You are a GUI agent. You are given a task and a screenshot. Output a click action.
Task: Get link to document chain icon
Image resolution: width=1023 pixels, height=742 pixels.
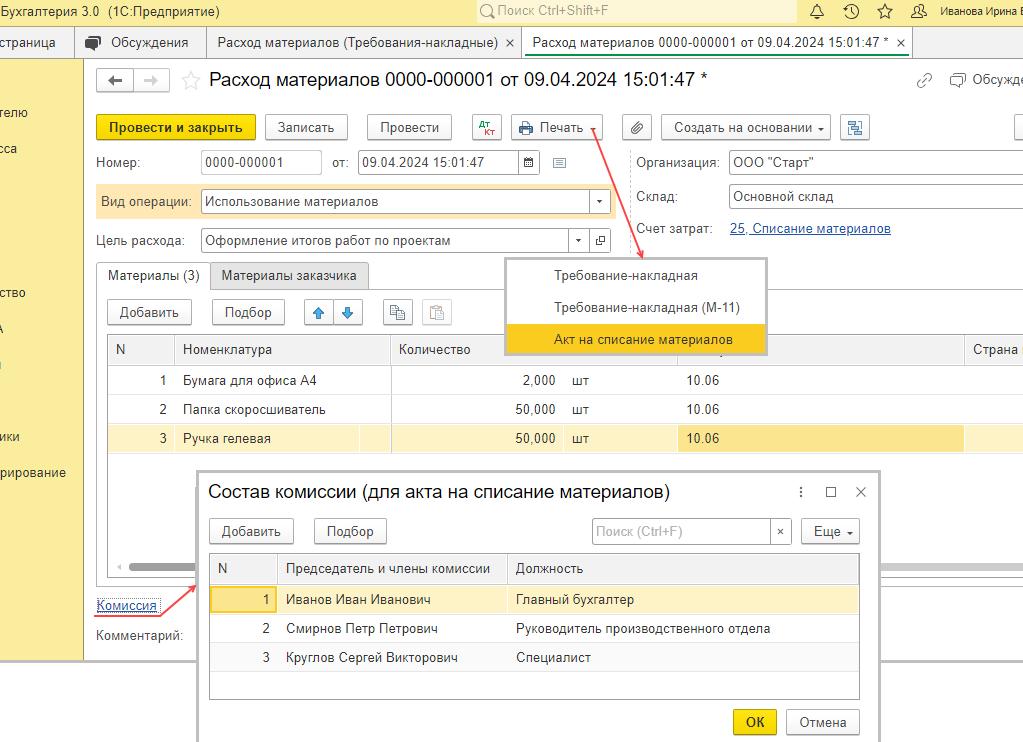(924, 80)
